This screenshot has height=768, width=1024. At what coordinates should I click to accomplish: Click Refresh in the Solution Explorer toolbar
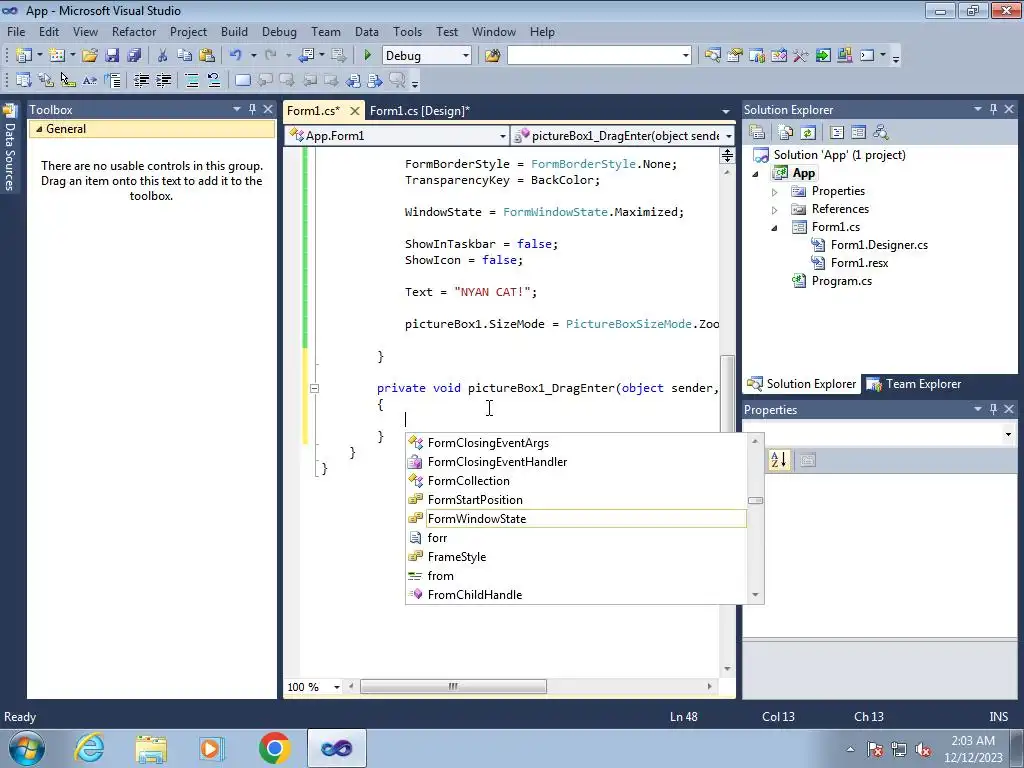(808, 133)
